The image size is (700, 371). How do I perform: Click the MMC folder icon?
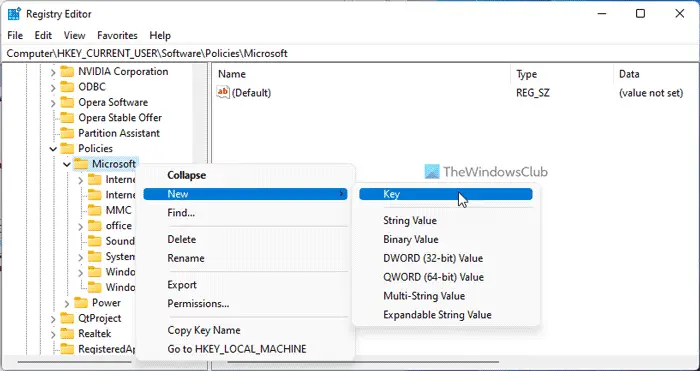(x=95, y=210)
